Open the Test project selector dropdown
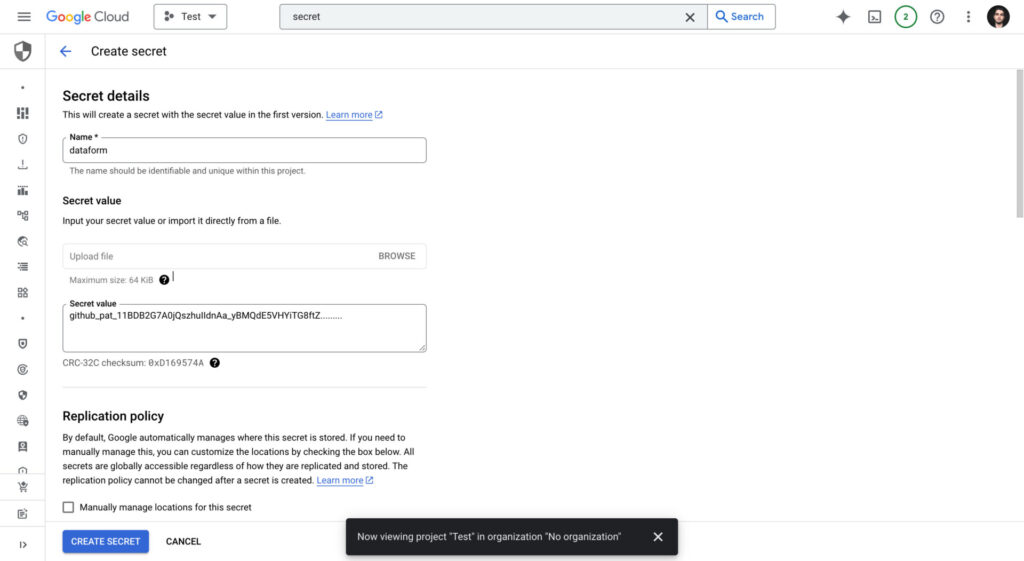 pyautogui.click(x=190, y=17)
